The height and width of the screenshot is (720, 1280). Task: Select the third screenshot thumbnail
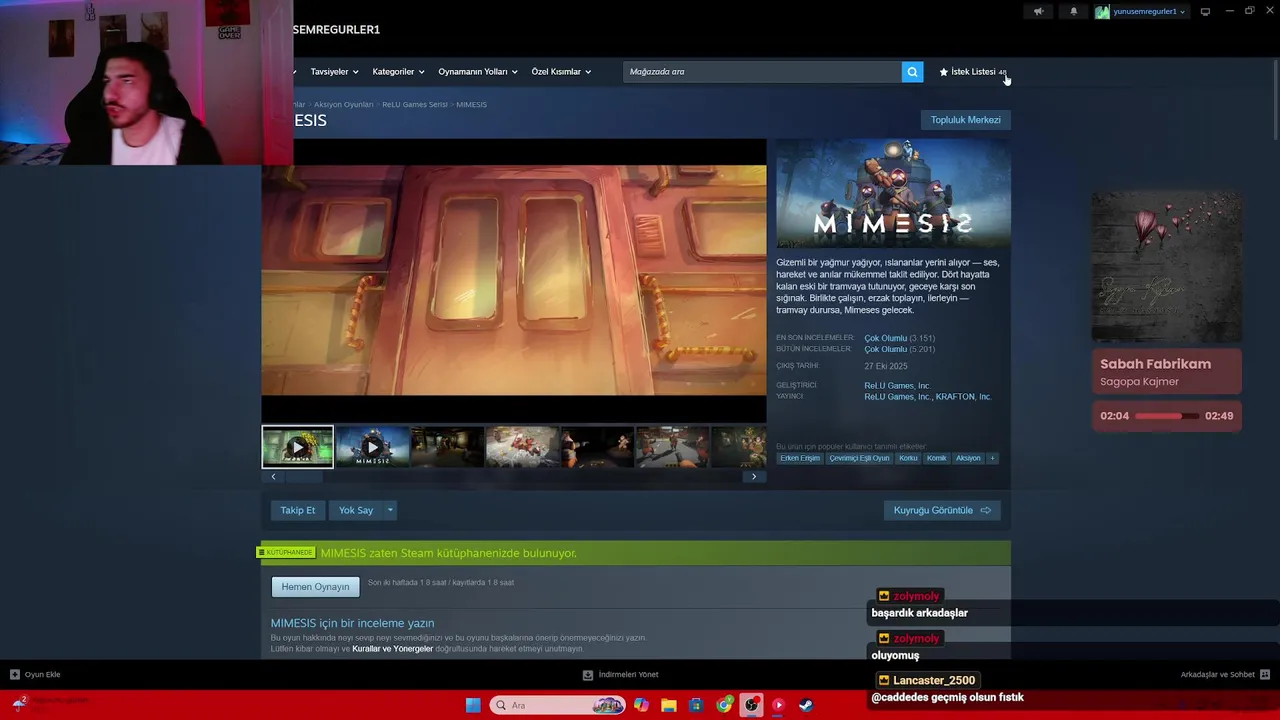[447, 447]
